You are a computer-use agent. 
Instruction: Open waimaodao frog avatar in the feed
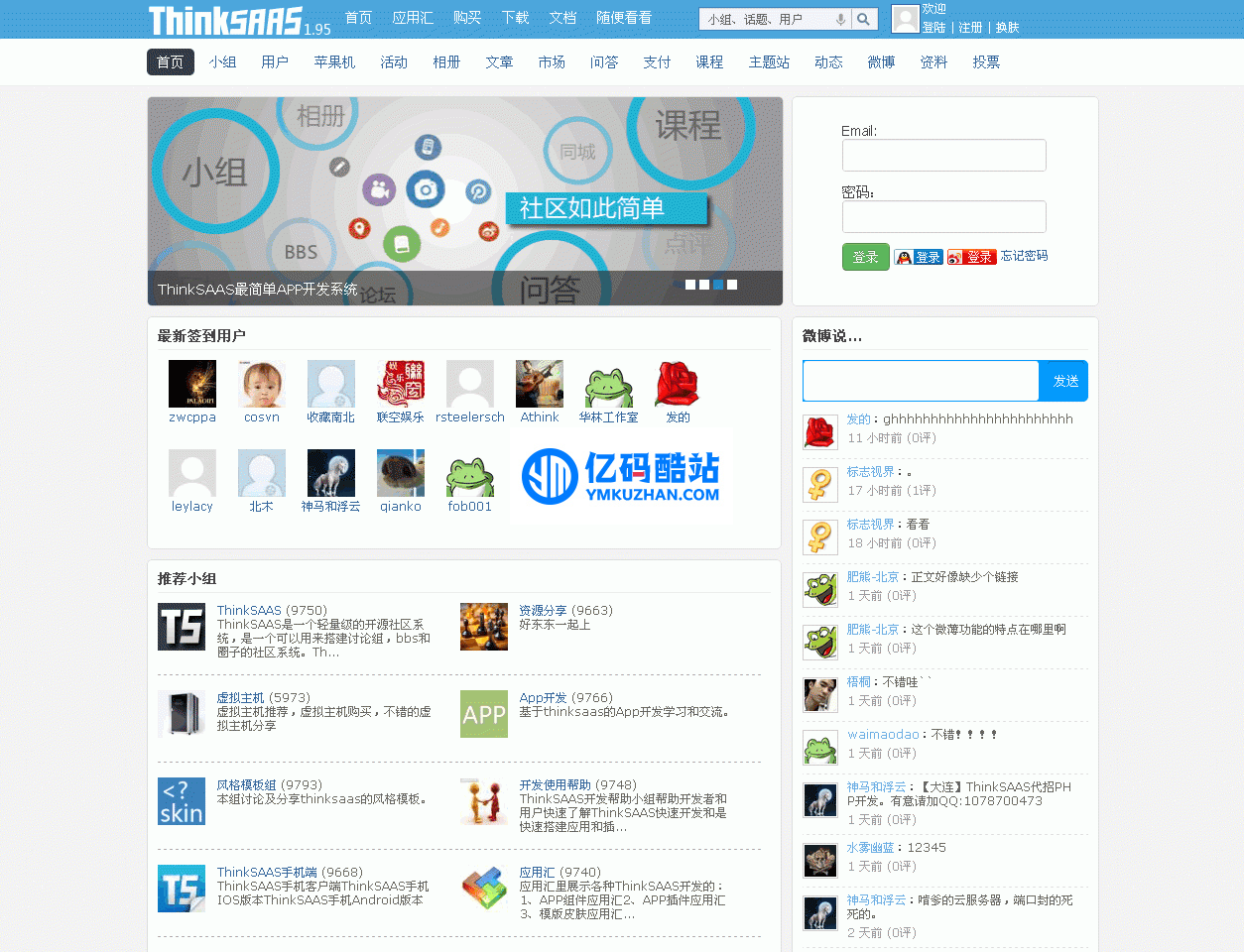point(820,748)
